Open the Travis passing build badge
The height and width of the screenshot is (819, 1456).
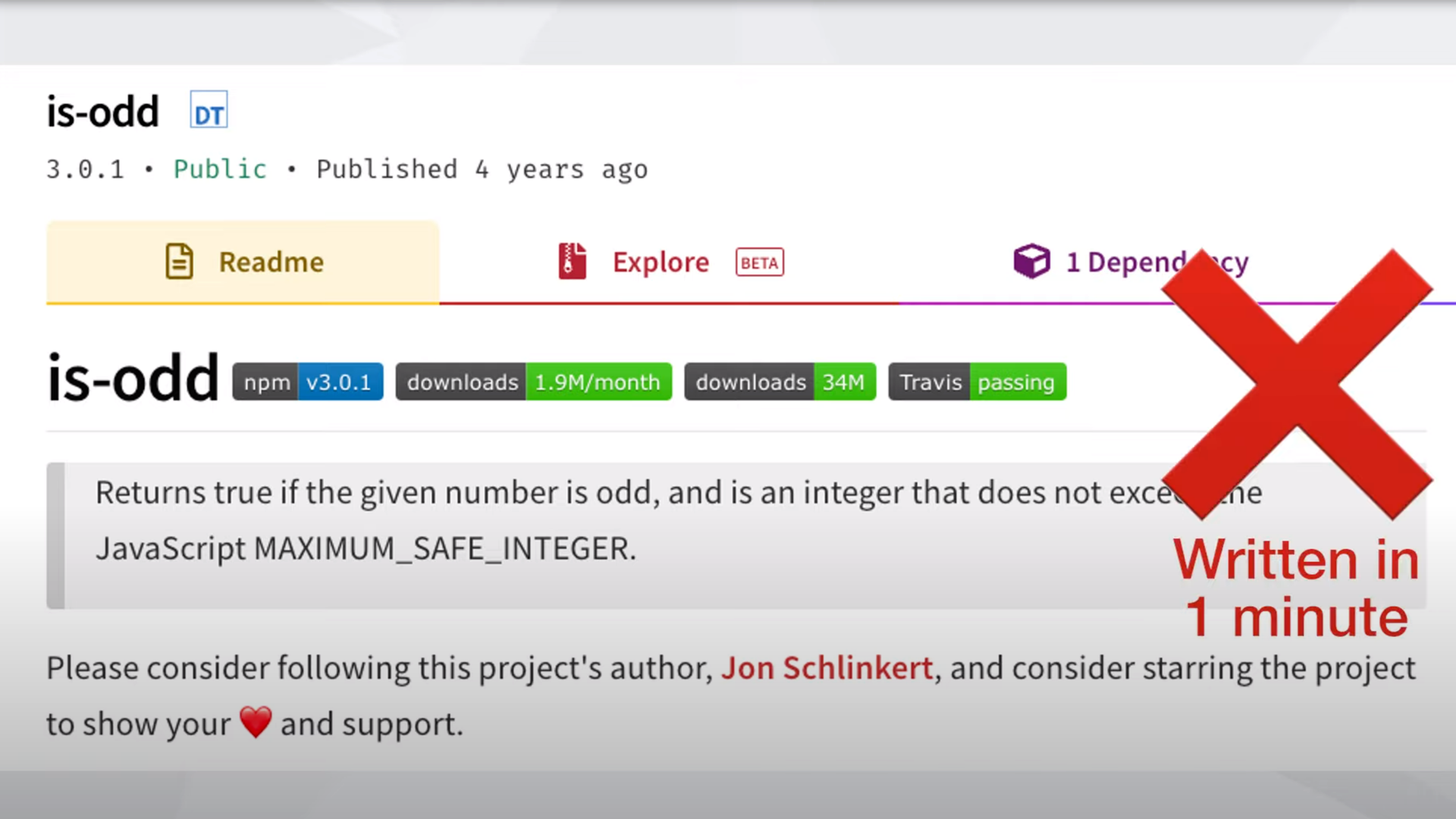(977, 381)
